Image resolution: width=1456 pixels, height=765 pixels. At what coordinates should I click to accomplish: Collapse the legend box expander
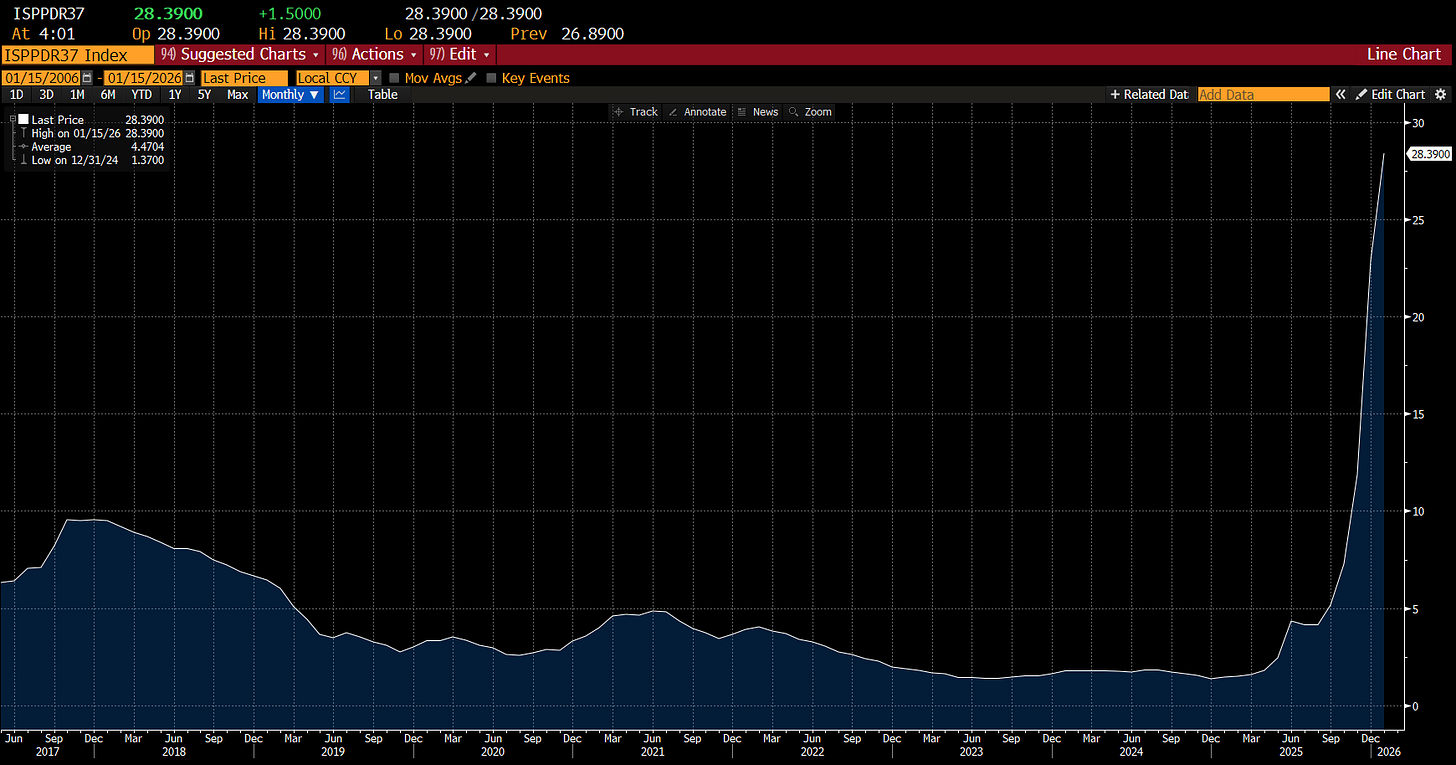13,120
